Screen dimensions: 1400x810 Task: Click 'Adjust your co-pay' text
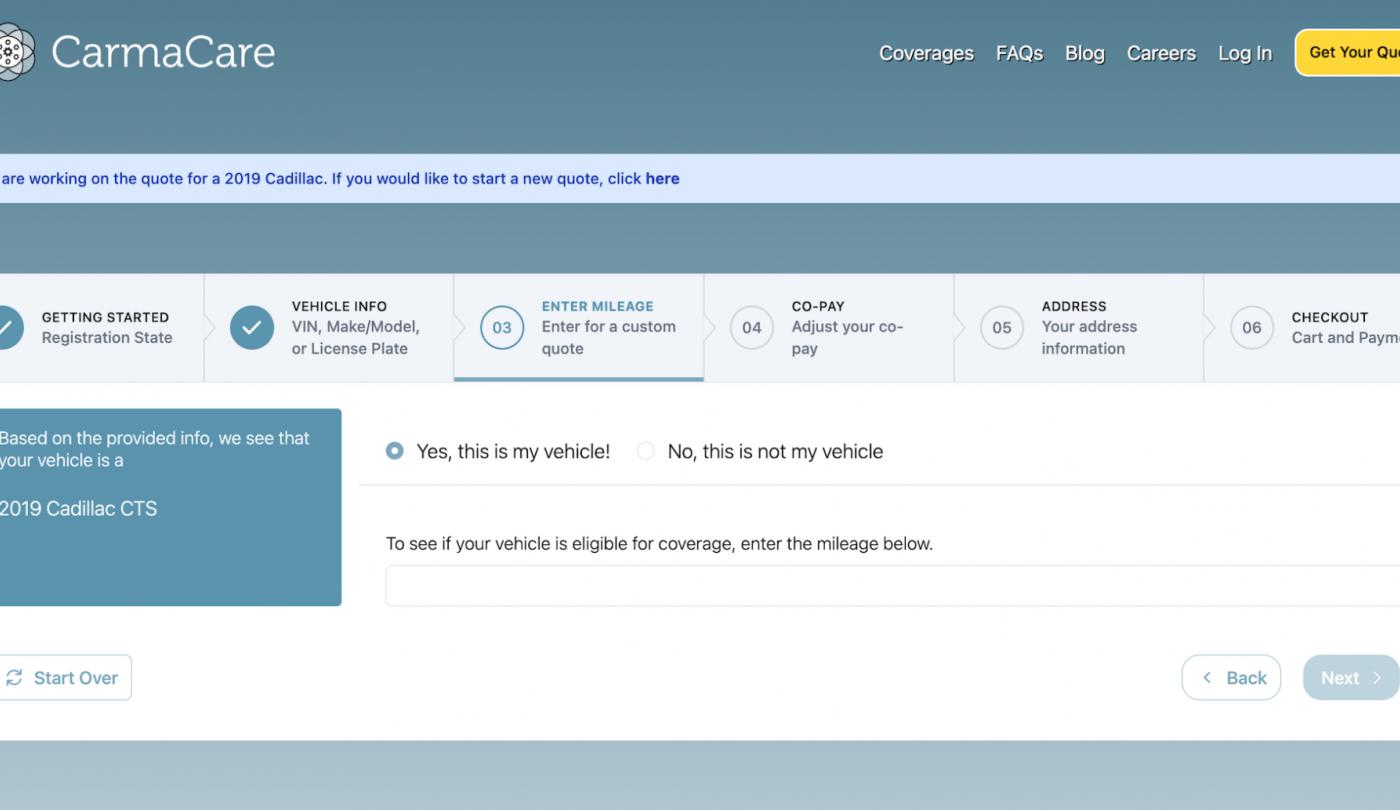click(x=848, y=337)
